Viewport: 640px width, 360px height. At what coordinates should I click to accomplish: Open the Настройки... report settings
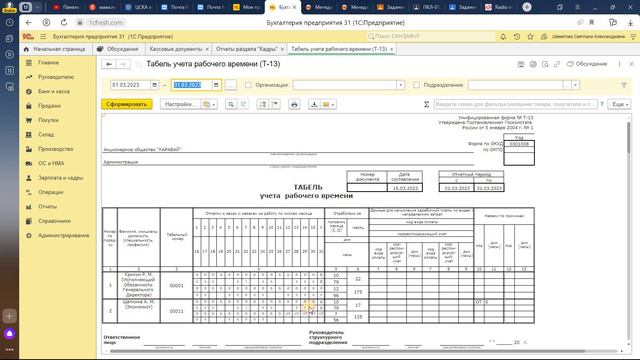click(x=179, y=104)
